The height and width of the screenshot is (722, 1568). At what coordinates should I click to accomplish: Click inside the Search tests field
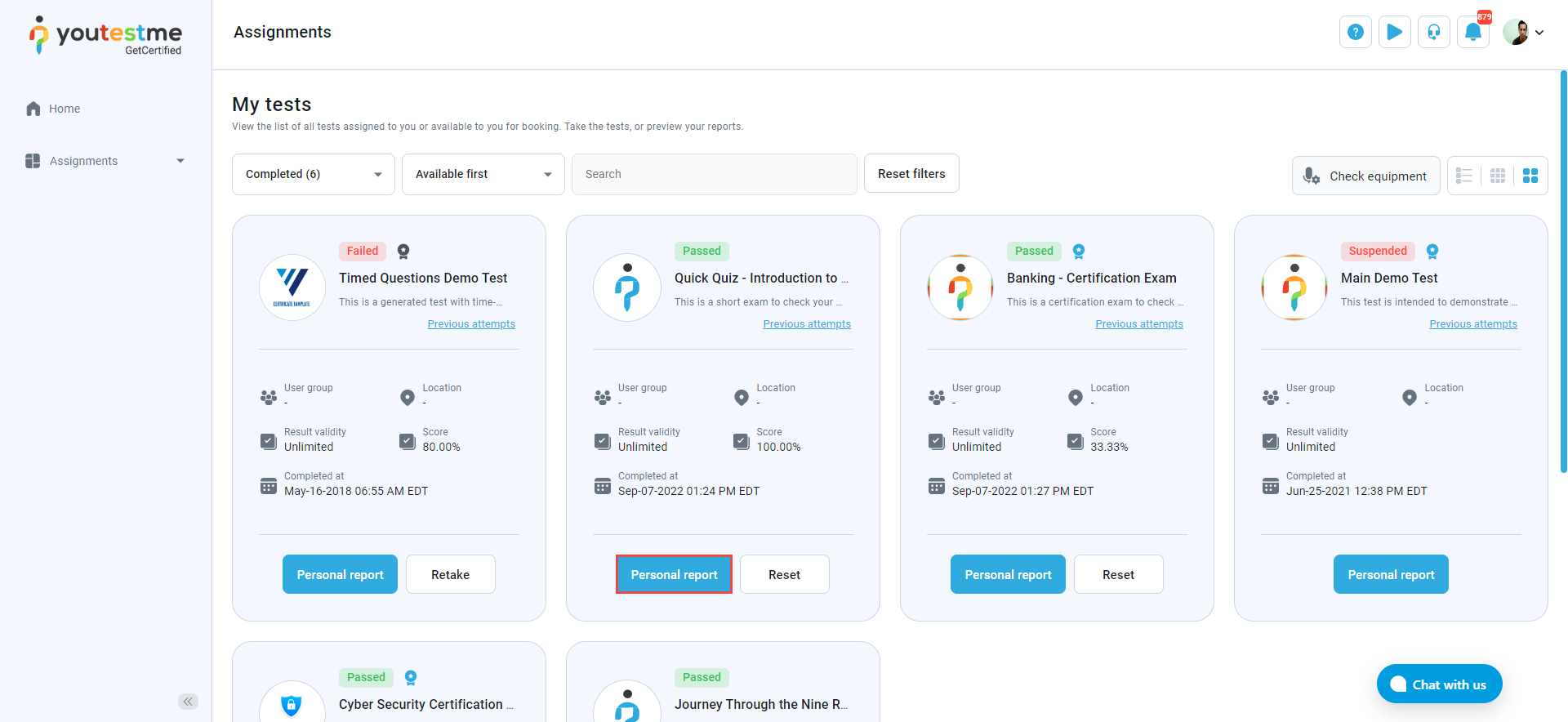pos(714,174)
